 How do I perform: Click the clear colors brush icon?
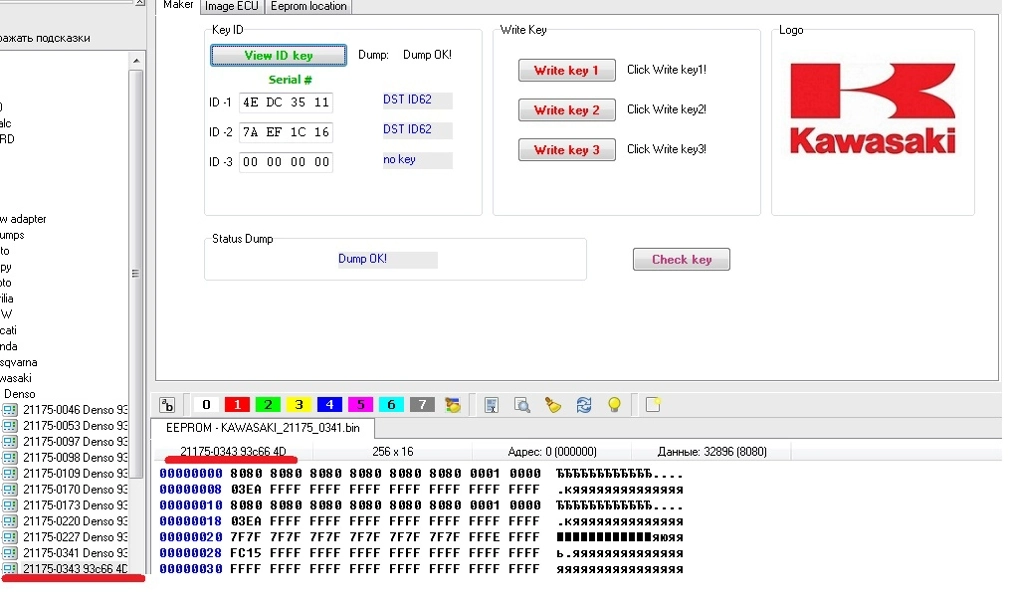point(453,405)
